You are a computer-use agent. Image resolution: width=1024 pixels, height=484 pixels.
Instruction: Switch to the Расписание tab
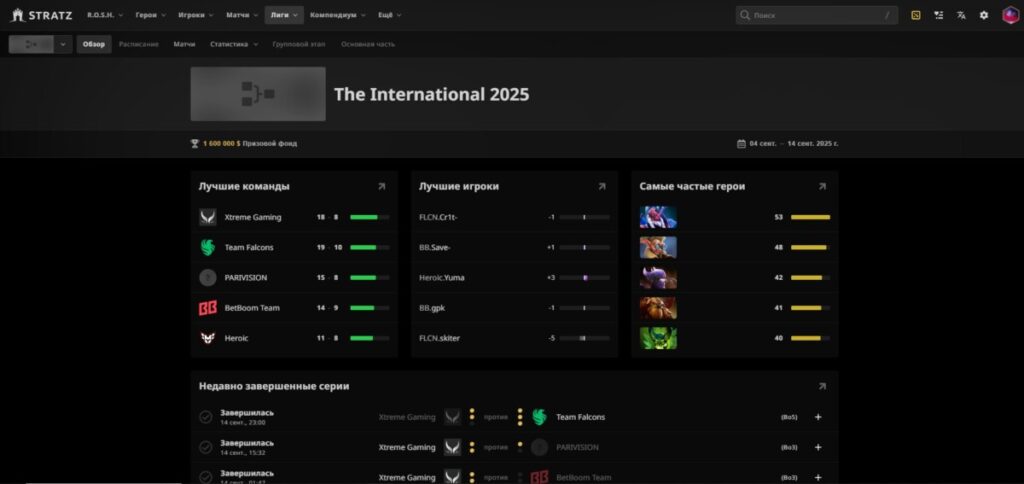pos(138,44)
